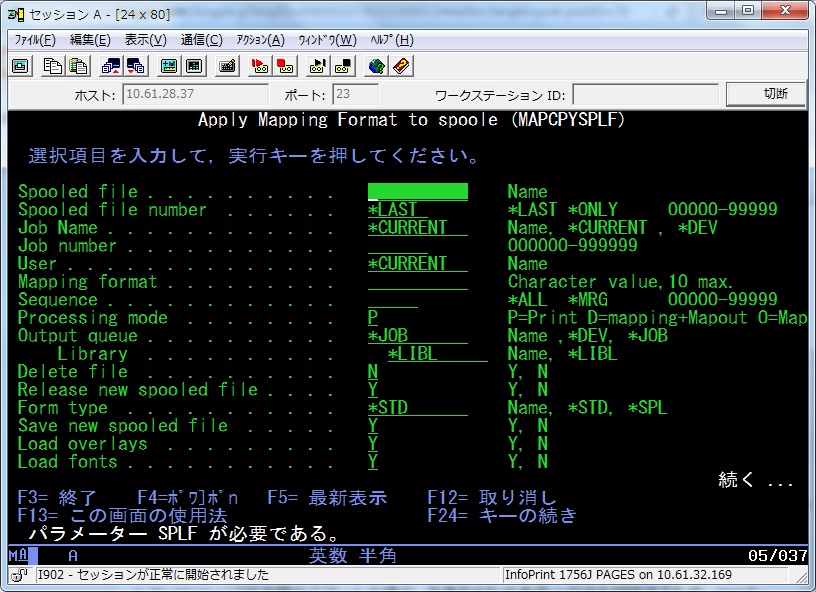Start macro recording with the red play icon
This screenshot has height=592, width=816.
point(260,66)
